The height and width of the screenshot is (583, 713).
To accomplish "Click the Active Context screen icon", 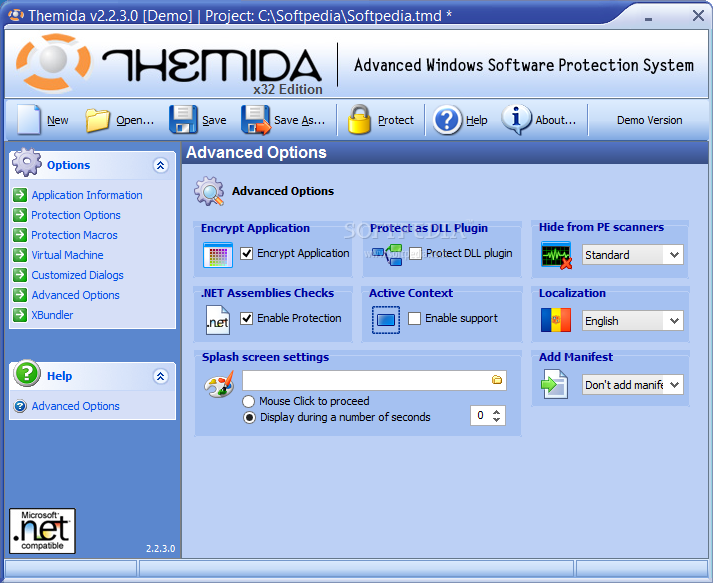I will [x=386, y=320].
